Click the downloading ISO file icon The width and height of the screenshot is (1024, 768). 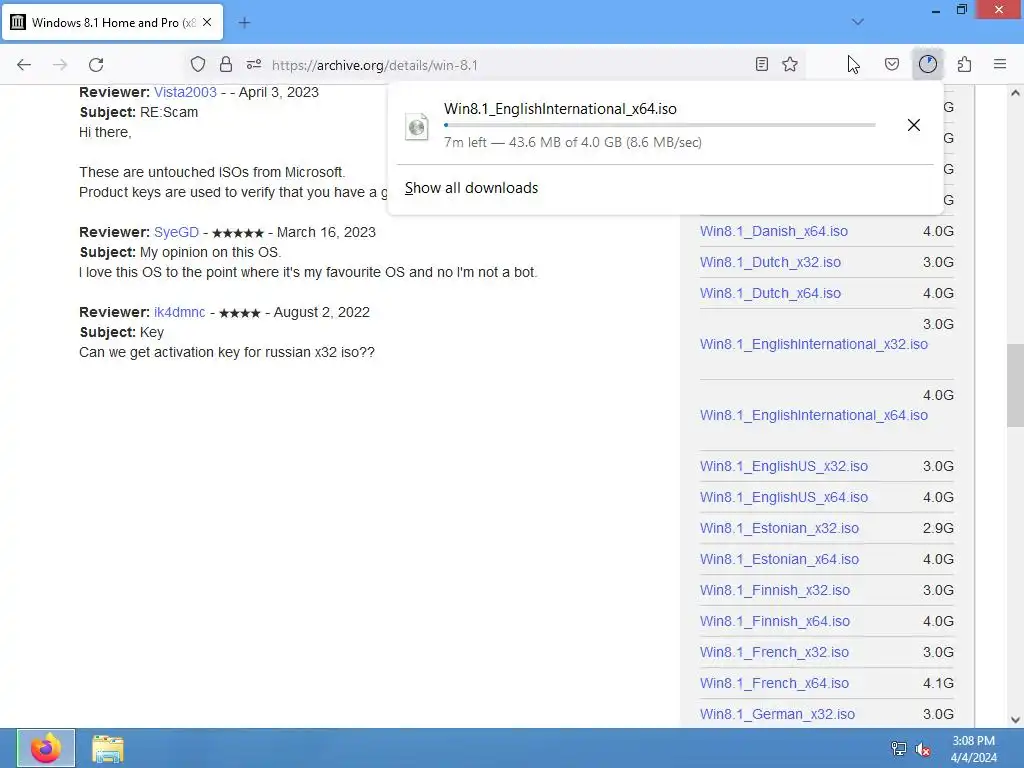(417, 126)
